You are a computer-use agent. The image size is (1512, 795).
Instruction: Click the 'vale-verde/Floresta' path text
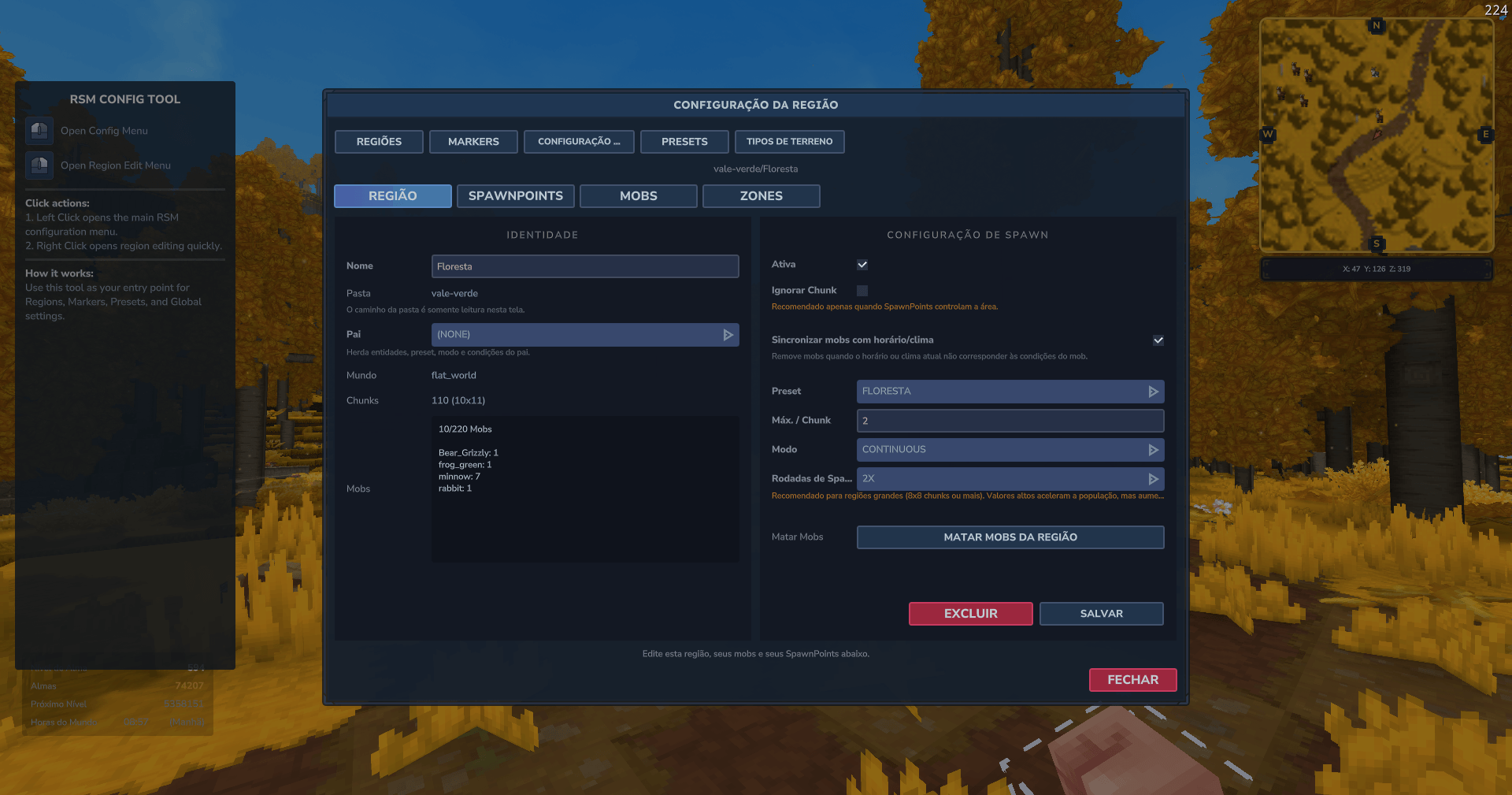coord(756,169)
